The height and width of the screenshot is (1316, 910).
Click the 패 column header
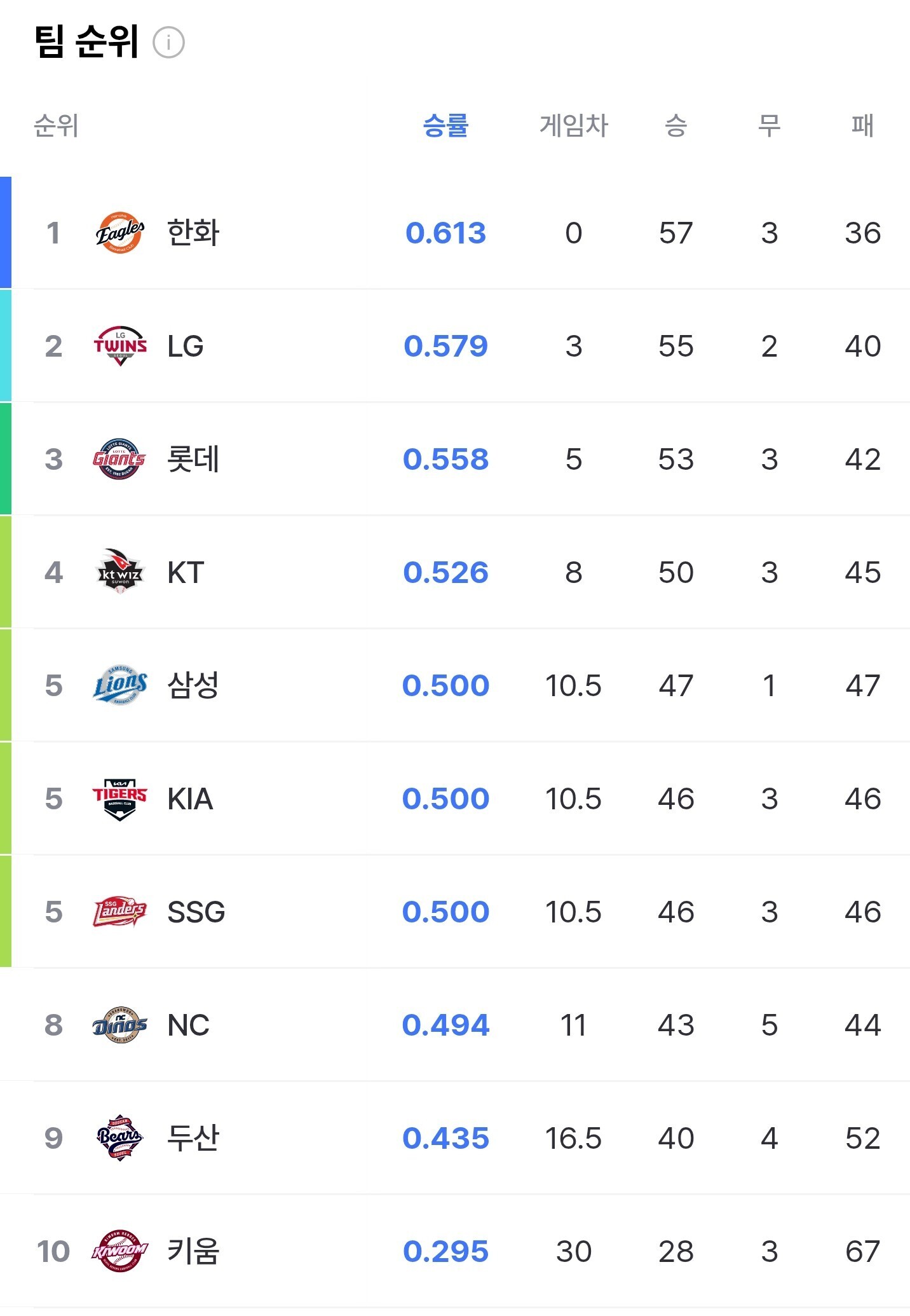(862, 125)
